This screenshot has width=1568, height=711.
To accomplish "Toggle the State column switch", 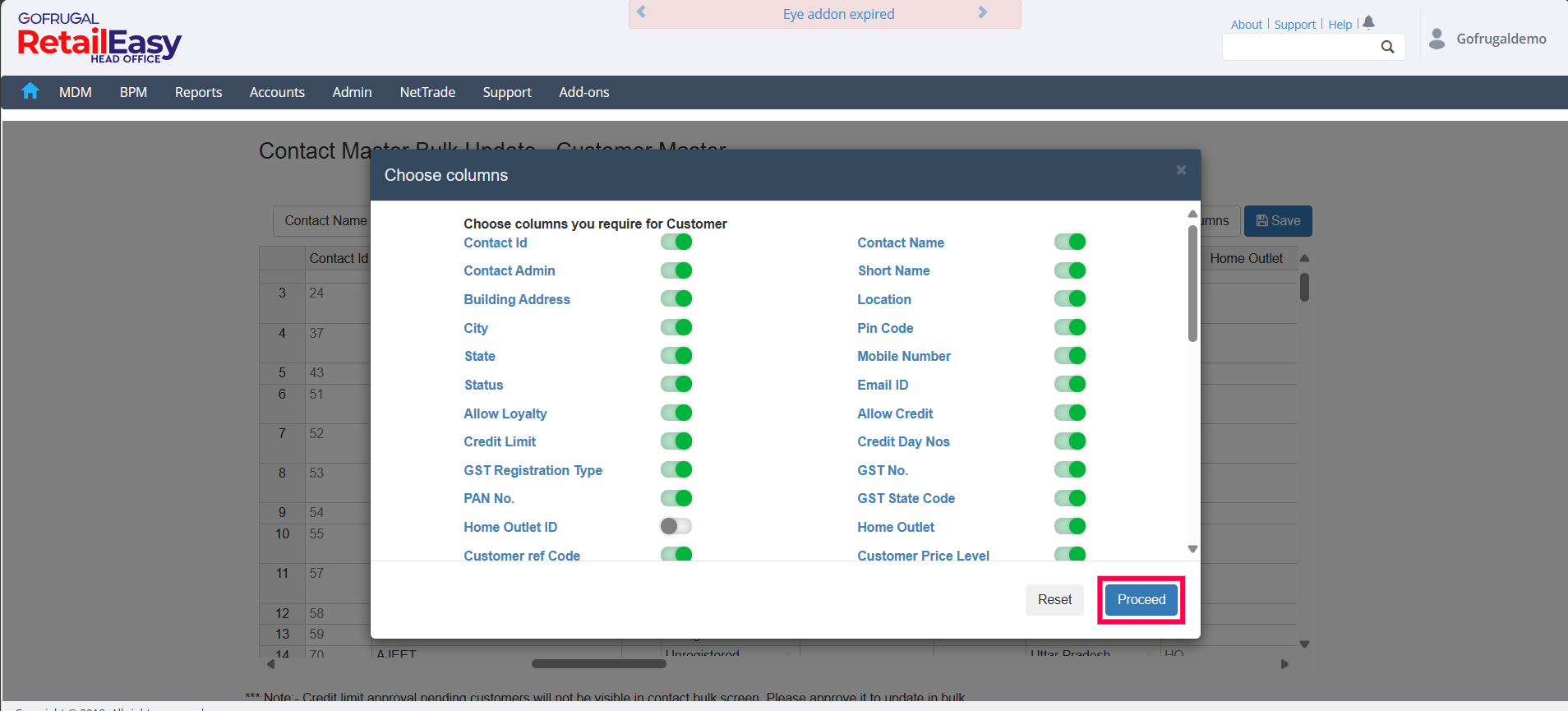I will (676, 356).
